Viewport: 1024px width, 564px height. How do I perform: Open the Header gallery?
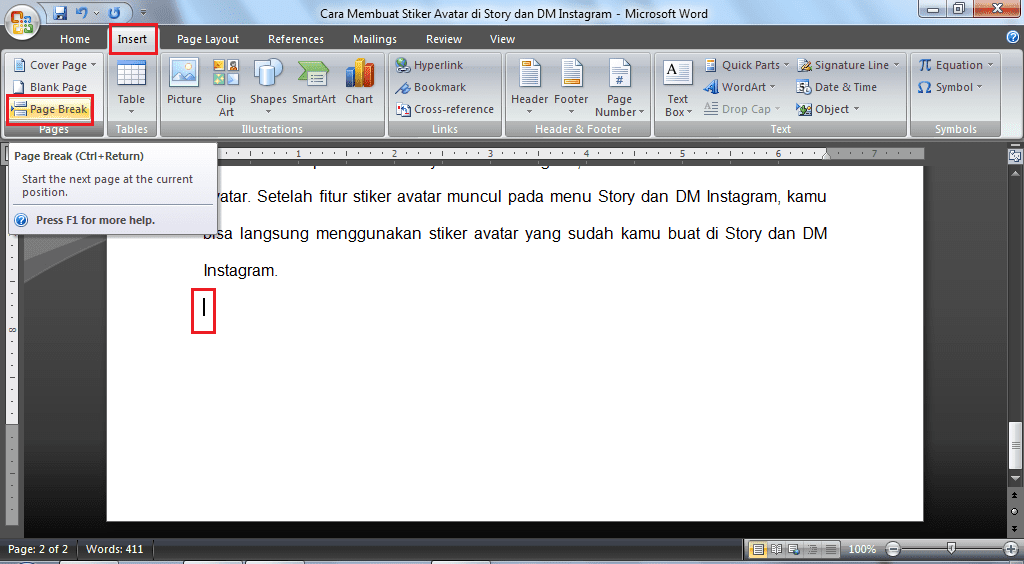pos(530,88)
